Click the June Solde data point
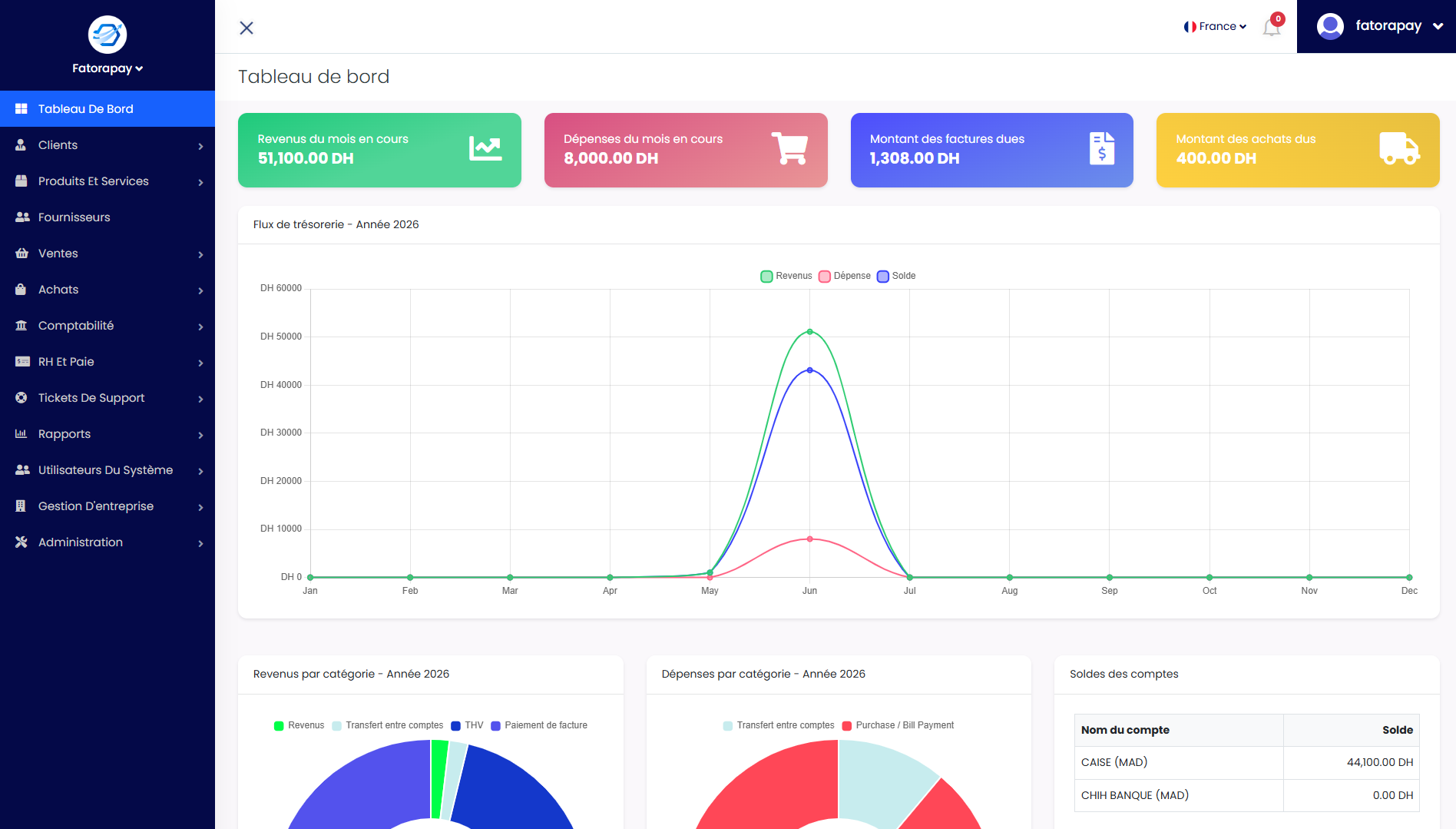Image resolution: width=1456 pixels, height=829 pixels. (809, 370)
